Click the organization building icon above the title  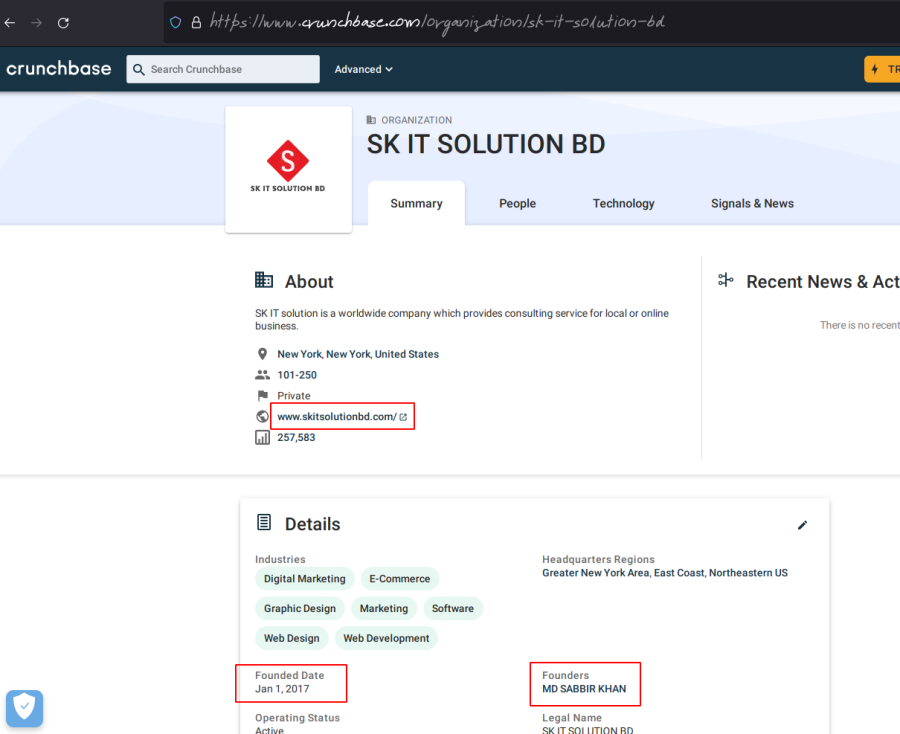pyautogui.click(x=371, y=120)
